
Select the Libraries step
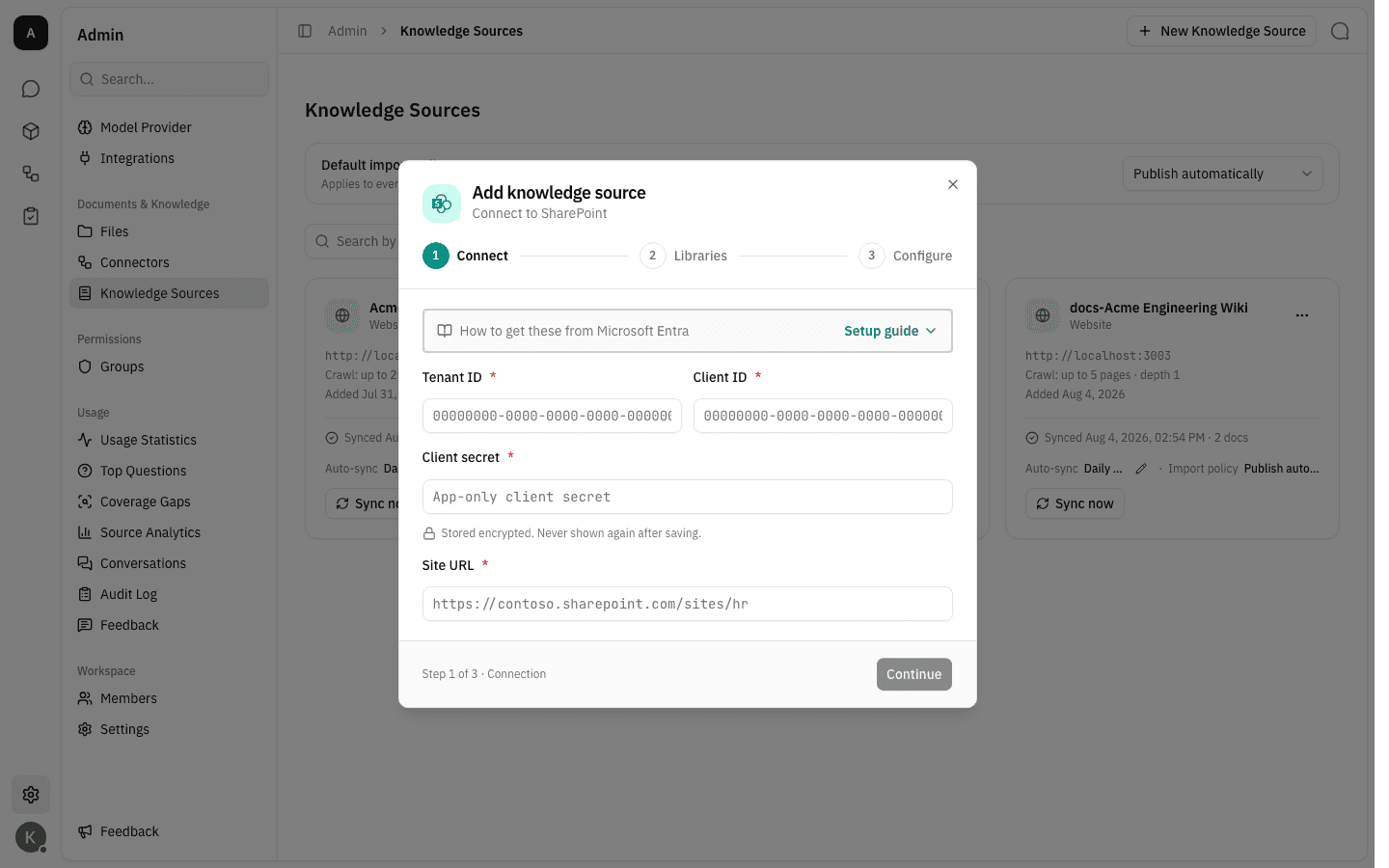coord(684,256)
